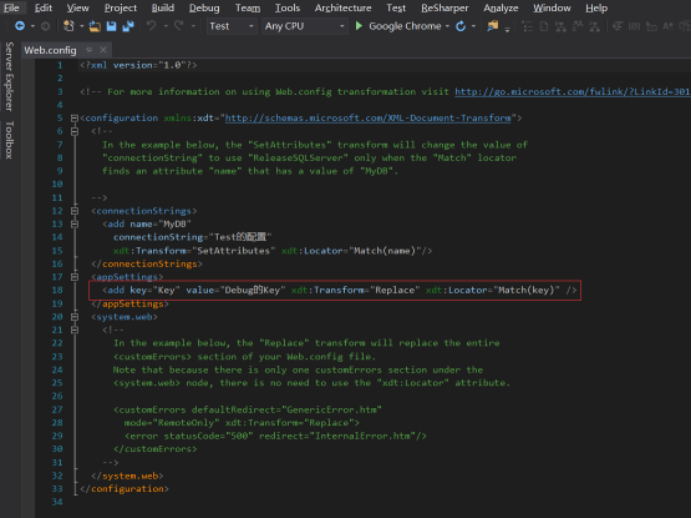Pin the Web.config tab
Screen dimensions: 692x518
(x=89, y=50)
